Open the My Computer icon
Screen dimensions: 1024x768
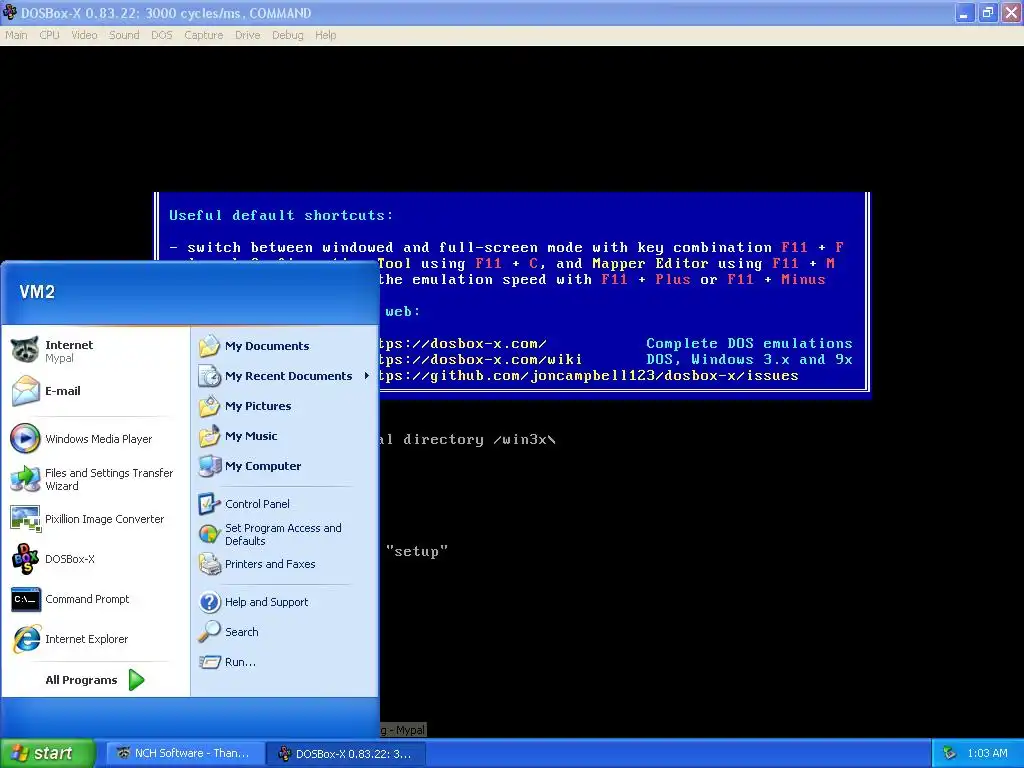[210, 466]
